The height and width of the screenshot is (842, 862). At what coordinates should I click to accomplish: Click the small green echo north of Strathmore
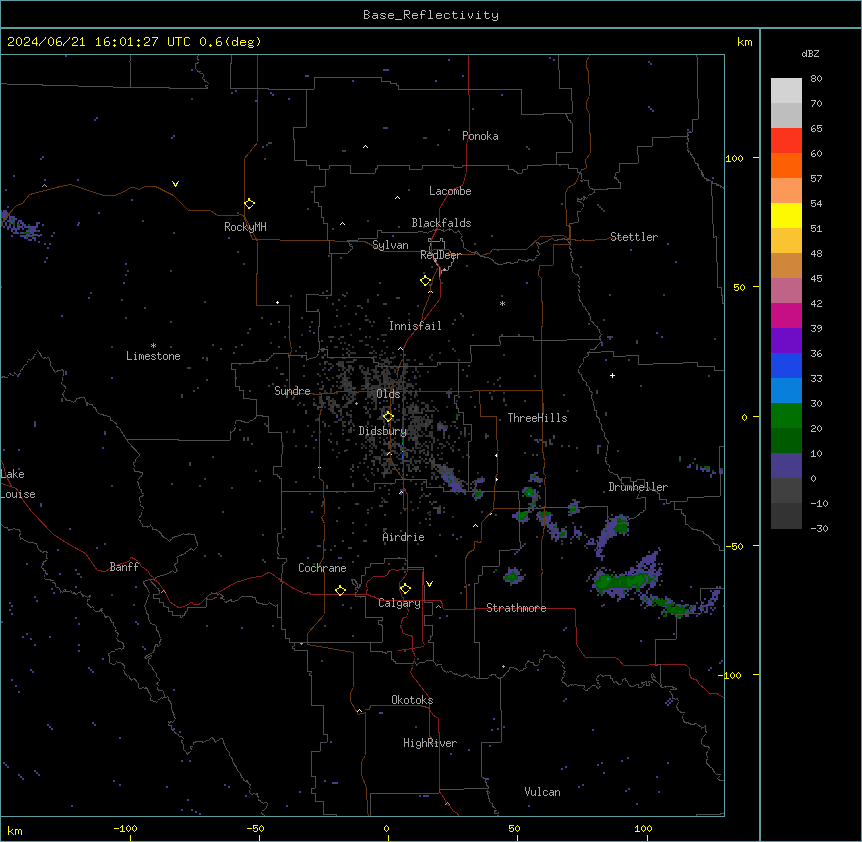point(512,576)
